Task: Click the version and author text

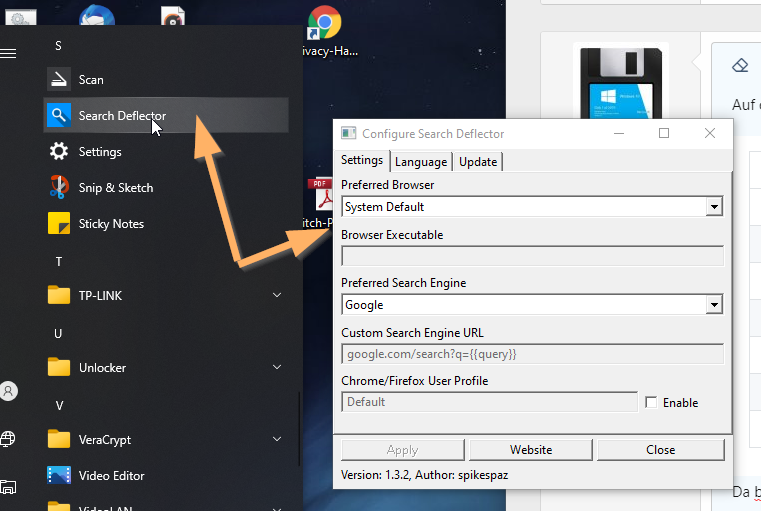Action: (425, 475)
